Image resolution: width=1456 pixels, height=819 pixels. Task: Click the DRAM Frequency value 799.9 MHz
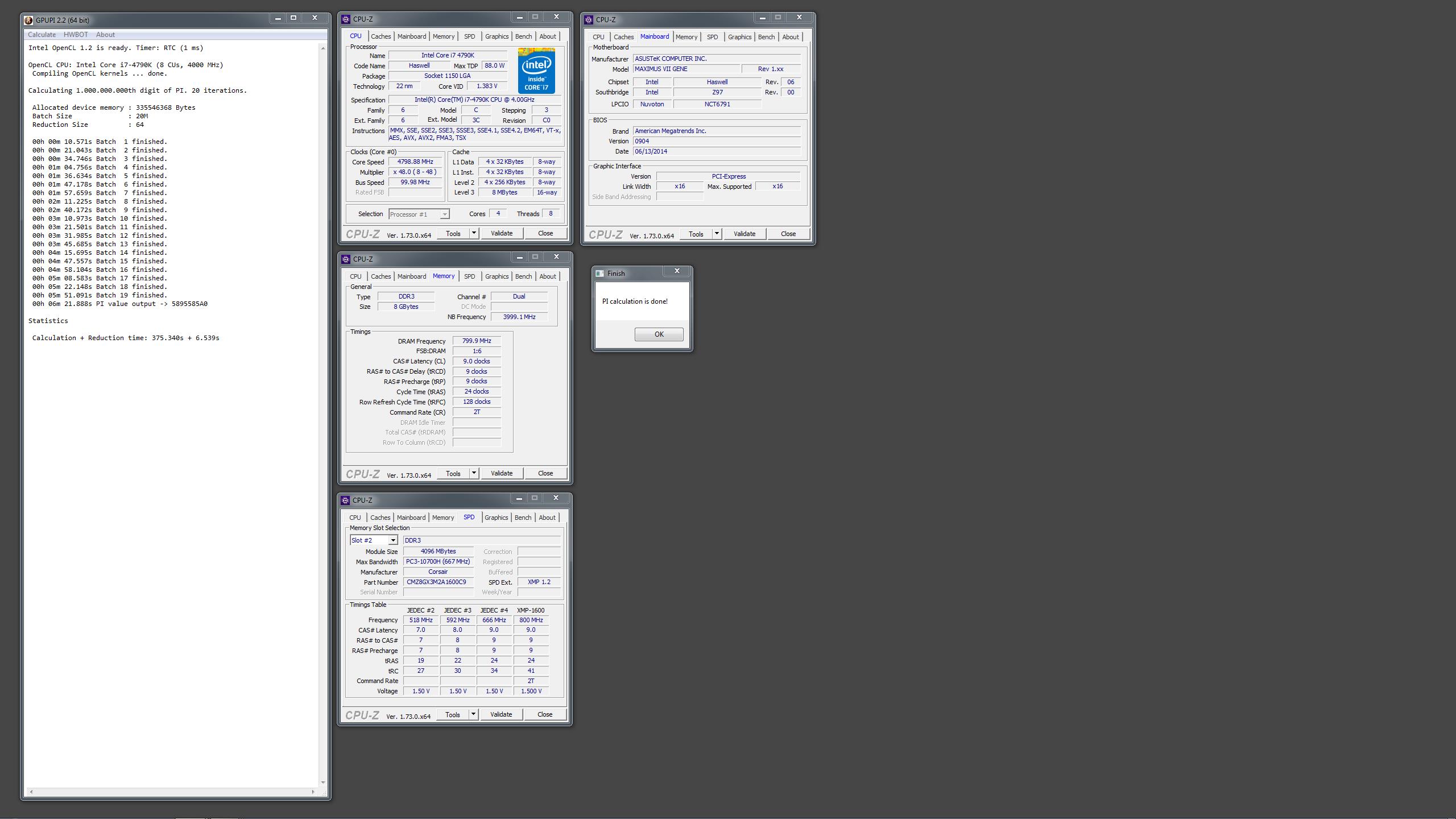pos(477,341)
